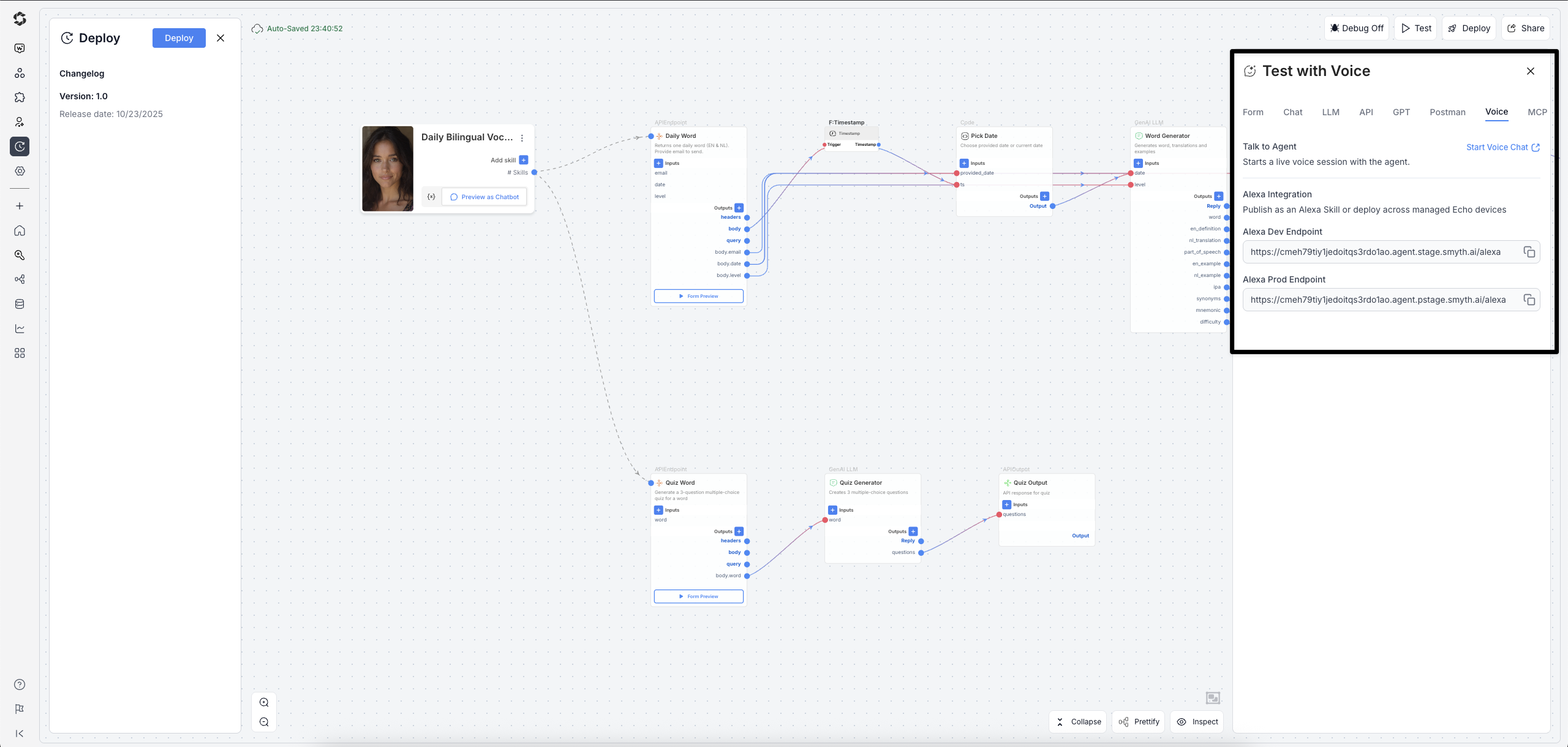Add input on Daily Word node
The height and width of the screenshot is (747, 1568).
tap(658, 163)
